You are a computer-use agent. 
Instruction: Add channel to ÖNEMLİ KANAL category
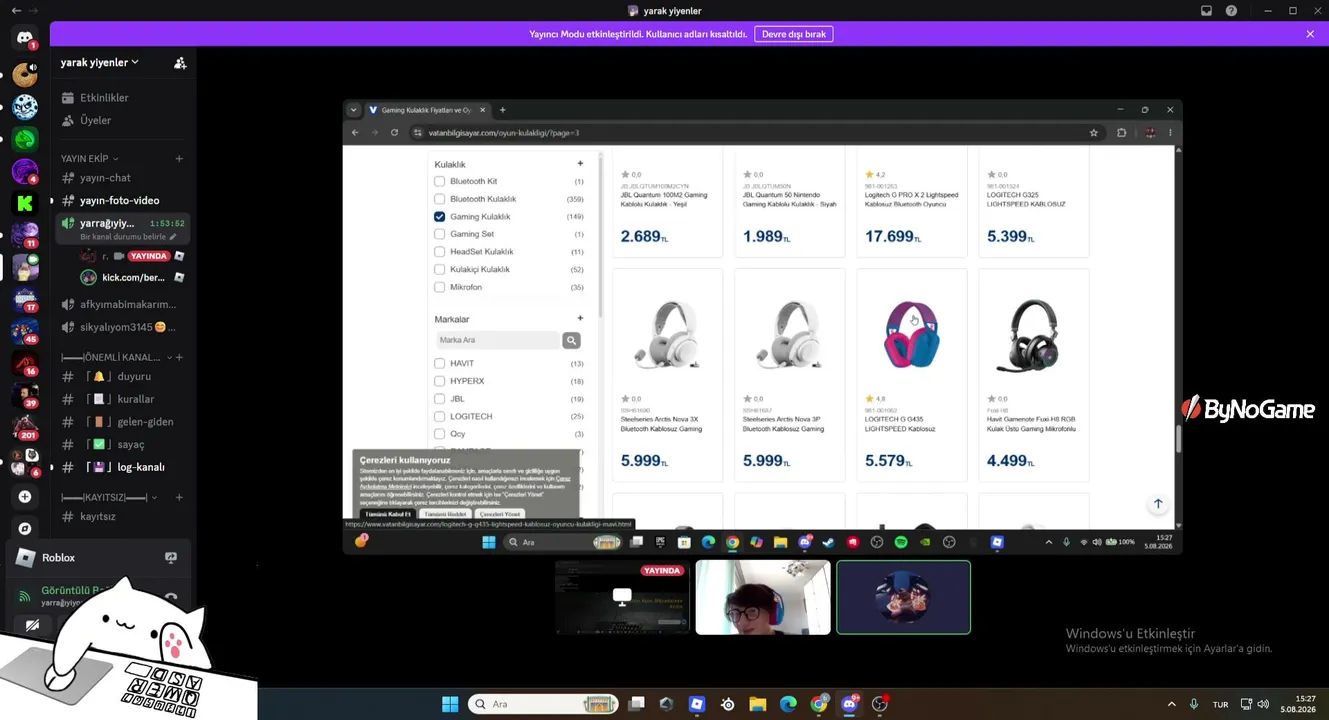pyautogui.click(x=179, y=358)
